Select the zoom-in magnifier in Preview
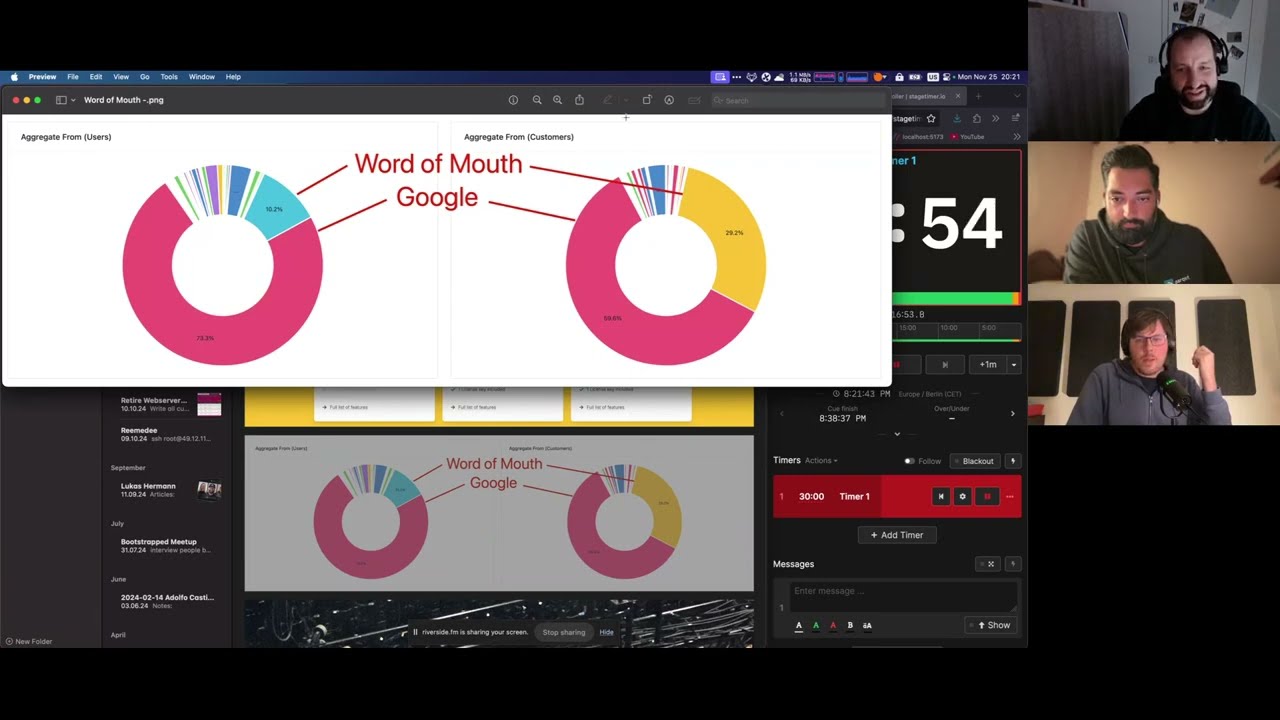The height and width of the screenshot is (720, 1280). [x=556, y=100]
